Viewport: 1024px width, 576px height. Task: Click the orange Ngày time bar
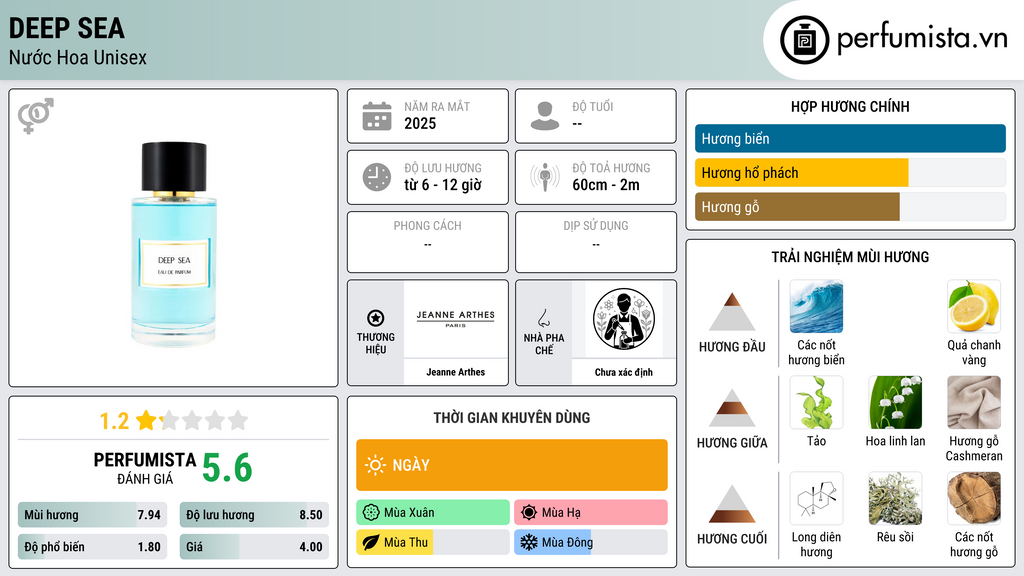point(511,465)
